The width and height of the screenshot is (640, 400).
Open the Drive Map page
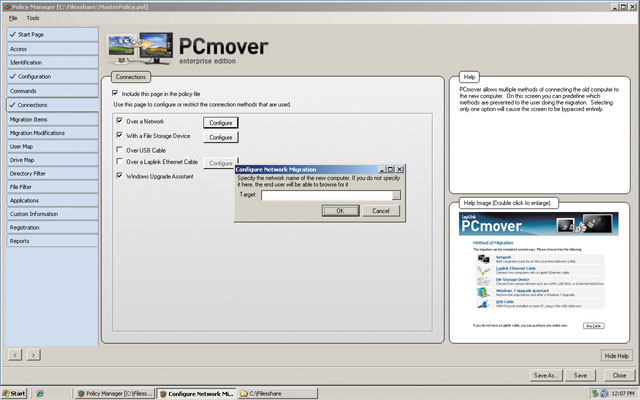click(52, 160)
